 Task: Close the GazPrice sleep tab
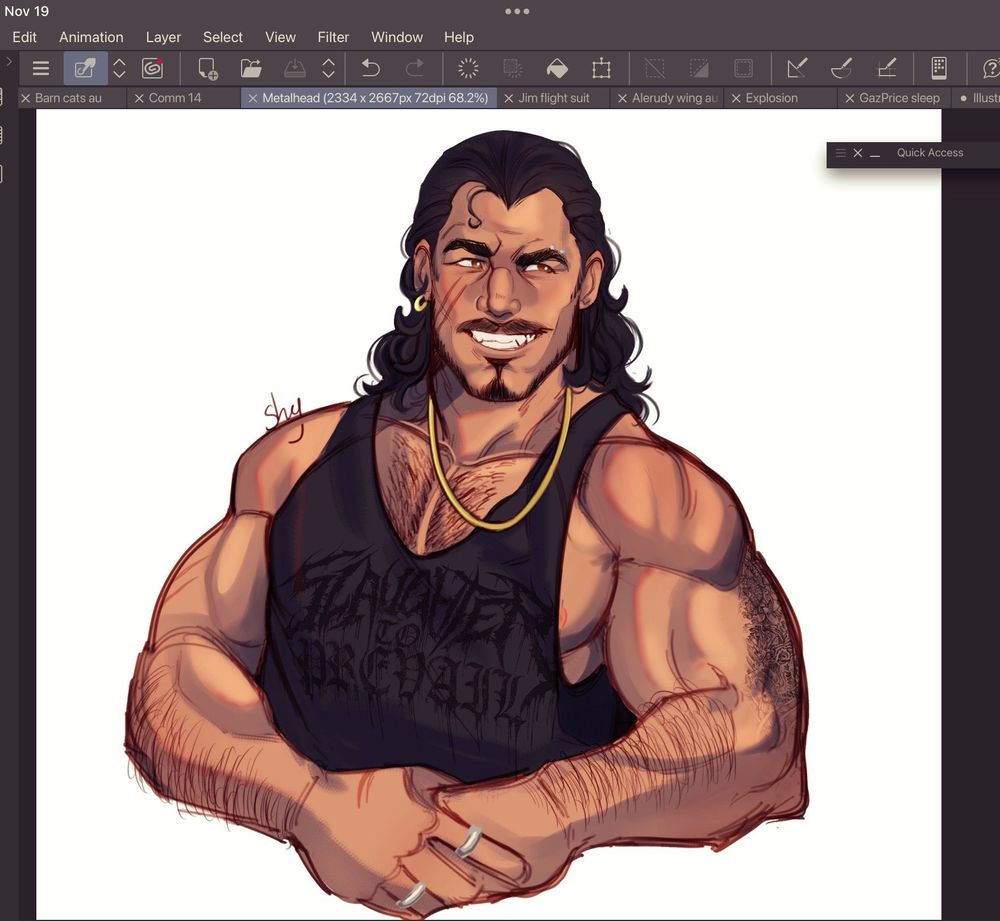click(849, 98)
